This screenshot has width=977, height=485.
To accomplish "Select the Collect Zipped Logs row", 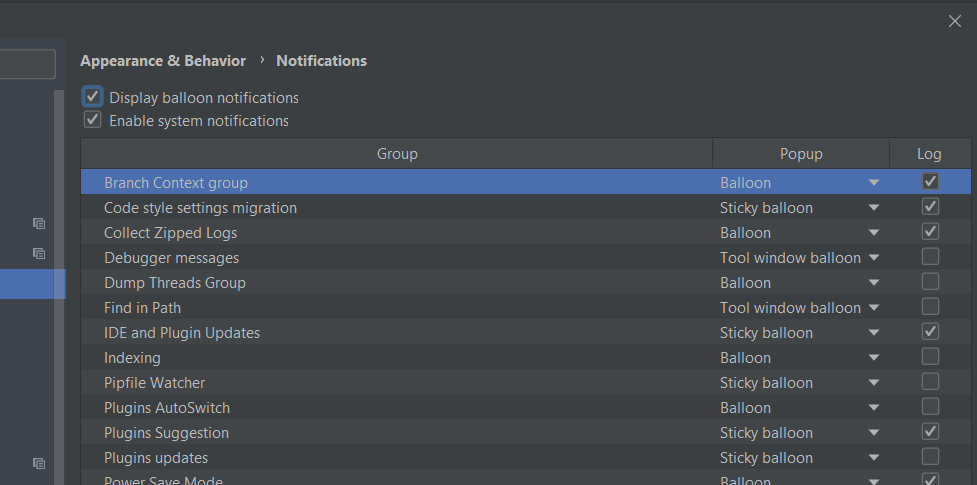I will [x=170, y=233].
